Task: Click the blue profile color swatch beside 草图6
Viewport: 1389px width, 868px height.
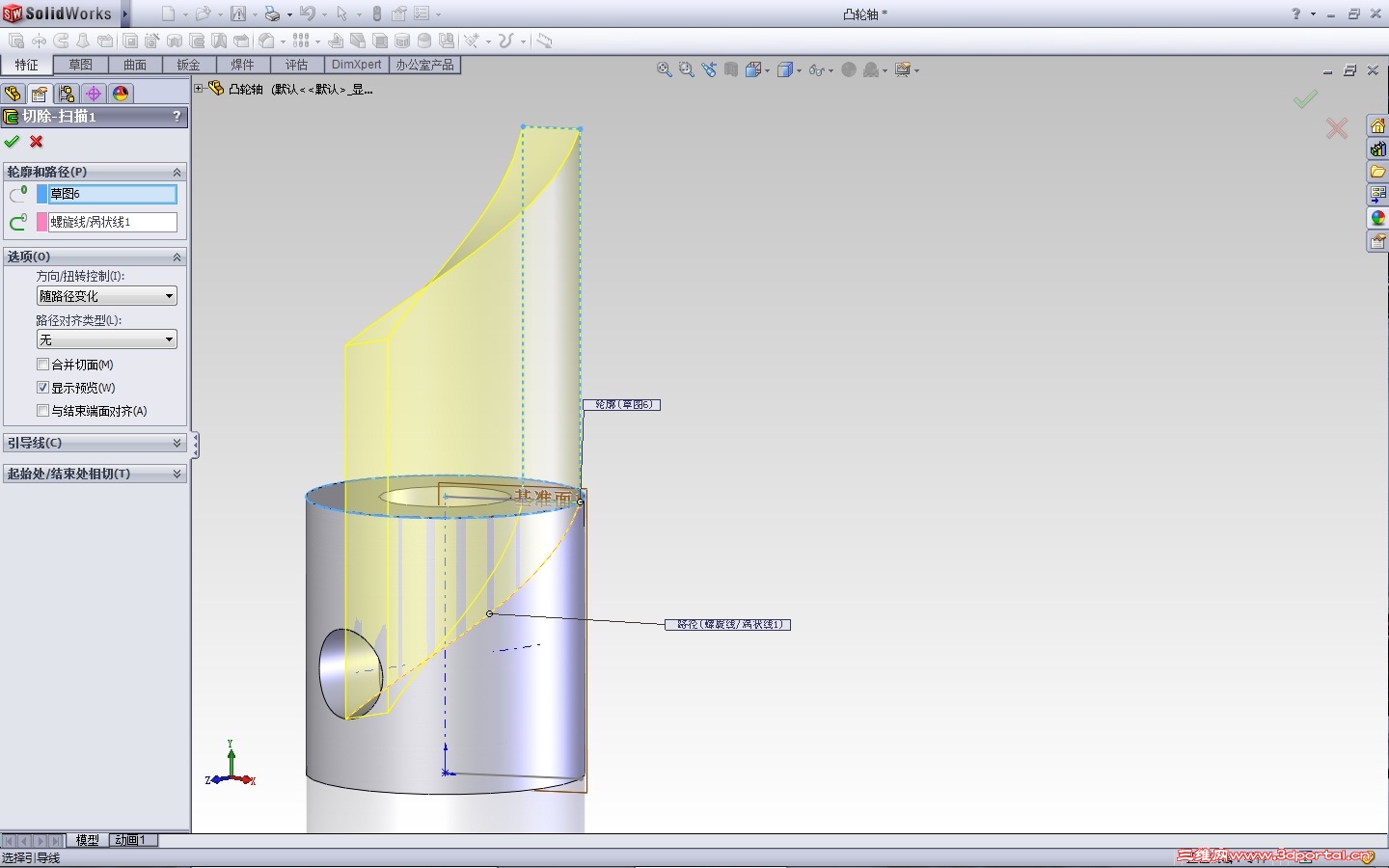Action: [x=42, y=194]
